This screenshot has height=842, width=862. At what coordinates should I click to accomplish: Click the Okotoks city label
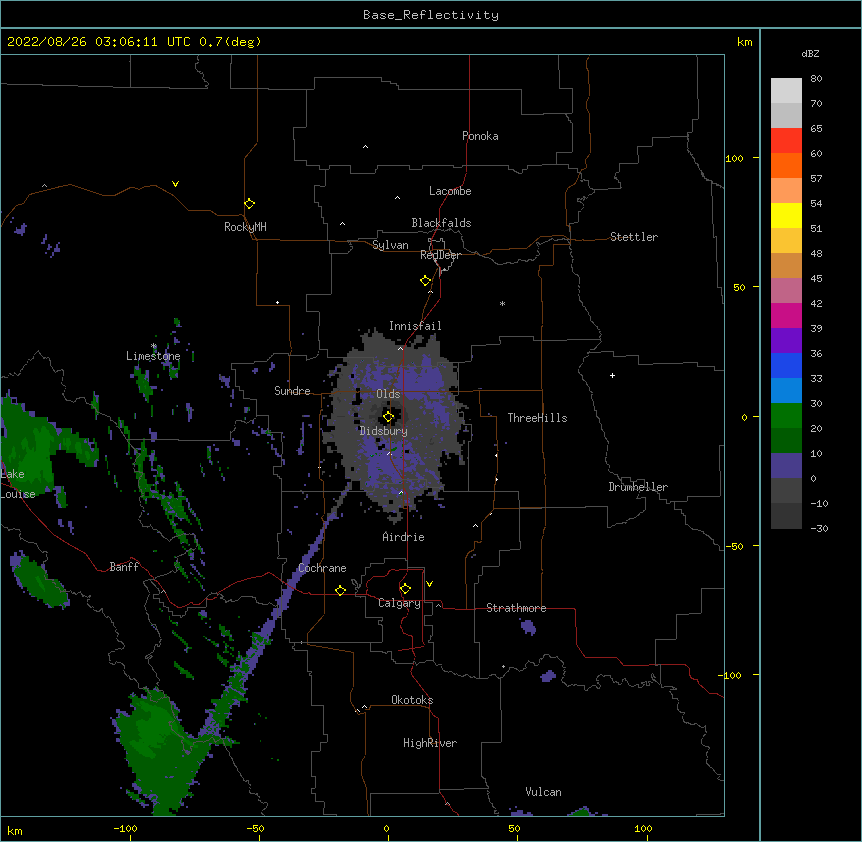coord(412,700)
